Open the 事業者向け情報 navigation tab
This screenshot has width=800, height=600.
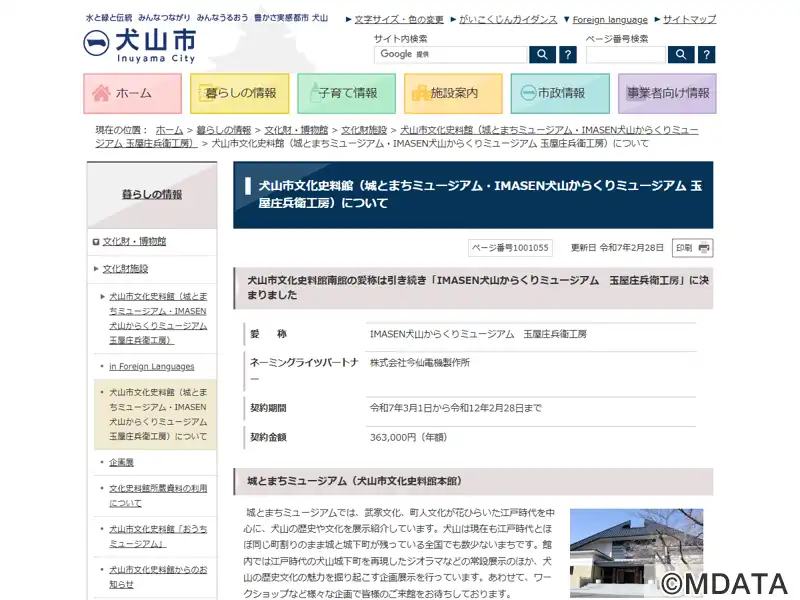667,93
